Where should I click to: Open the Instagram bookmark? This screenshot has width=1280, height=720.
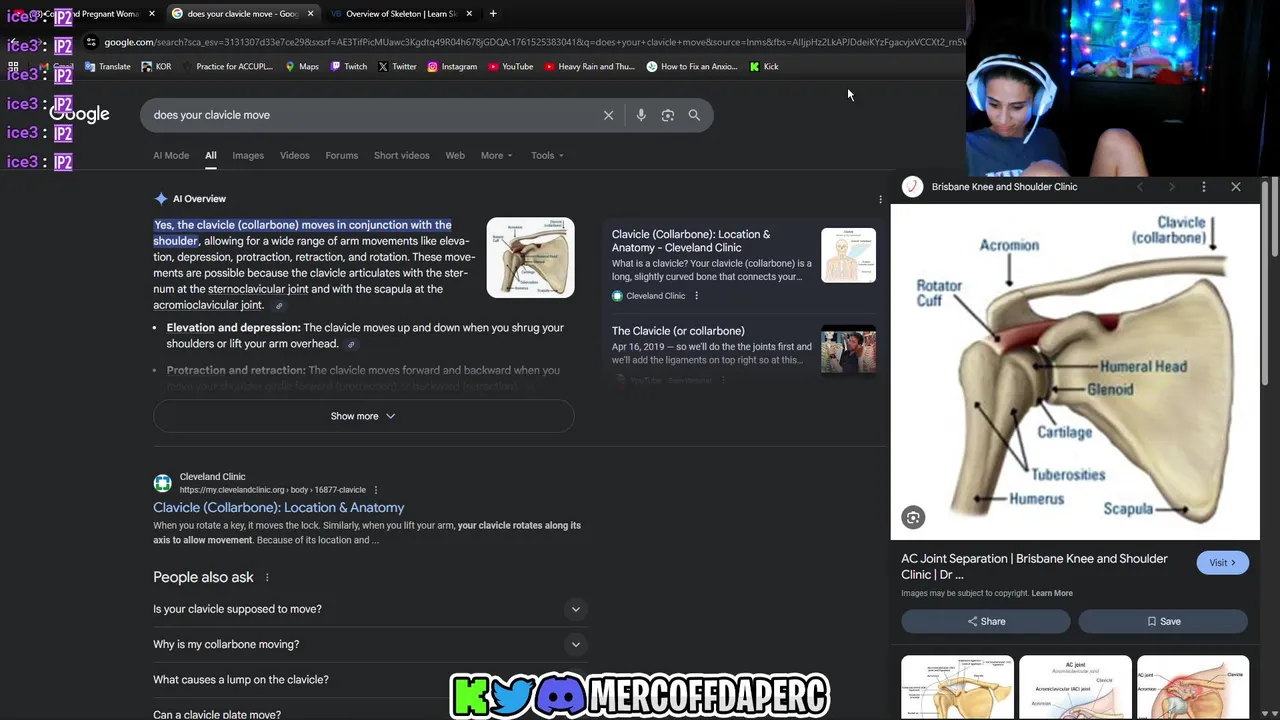[x=452, y=67]
